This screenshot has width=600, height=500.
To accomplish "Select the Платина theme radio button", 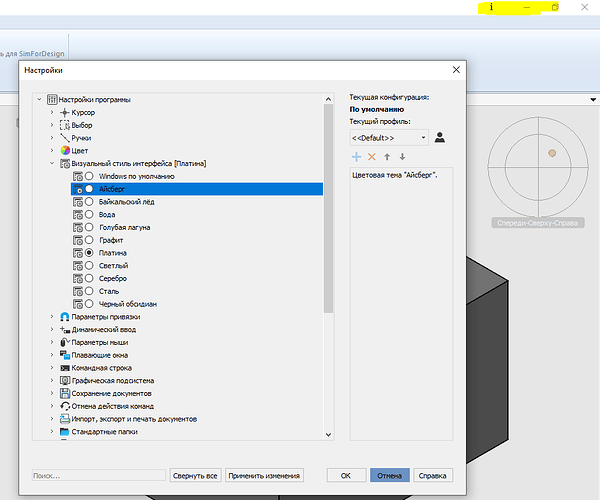I will pos(89,252).
